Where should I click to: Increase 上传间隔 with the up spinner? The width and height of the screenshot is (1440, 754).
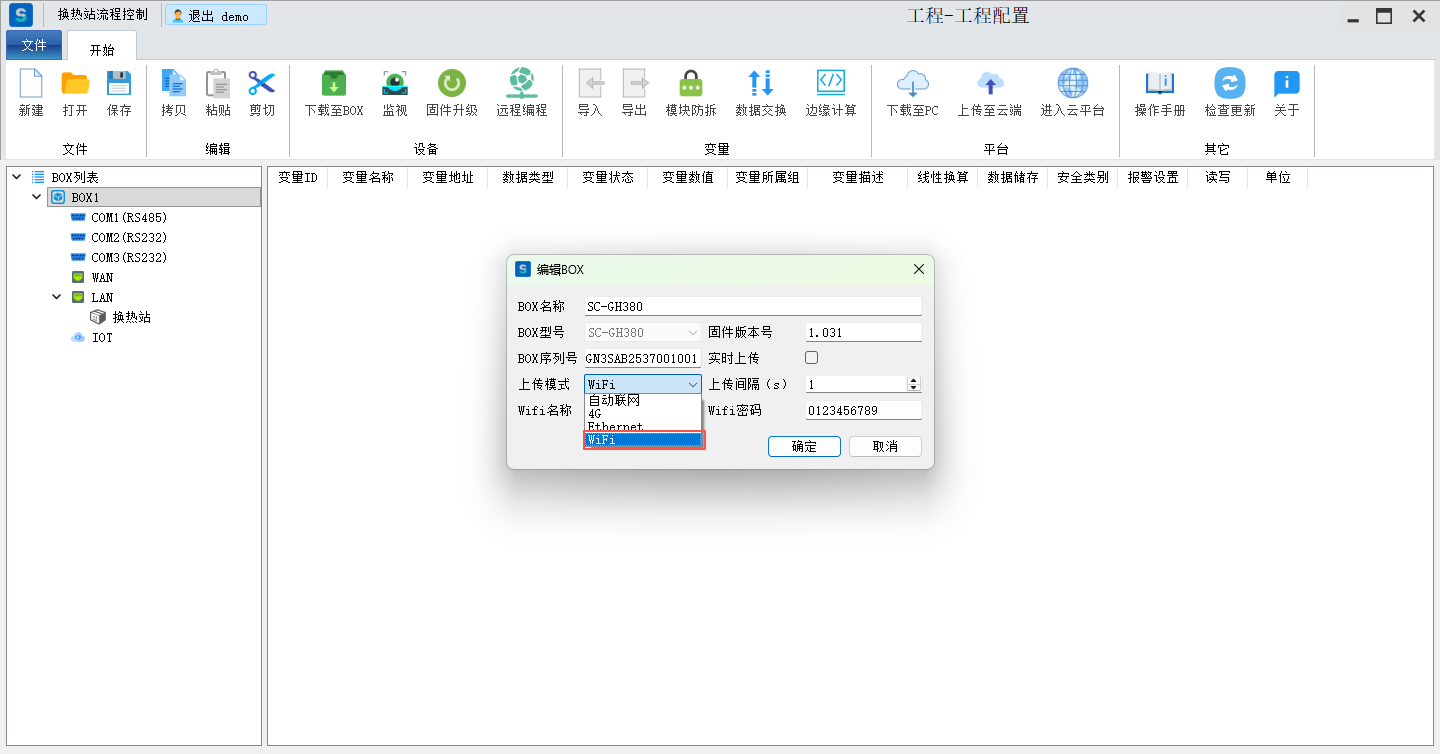click(912, 380)
